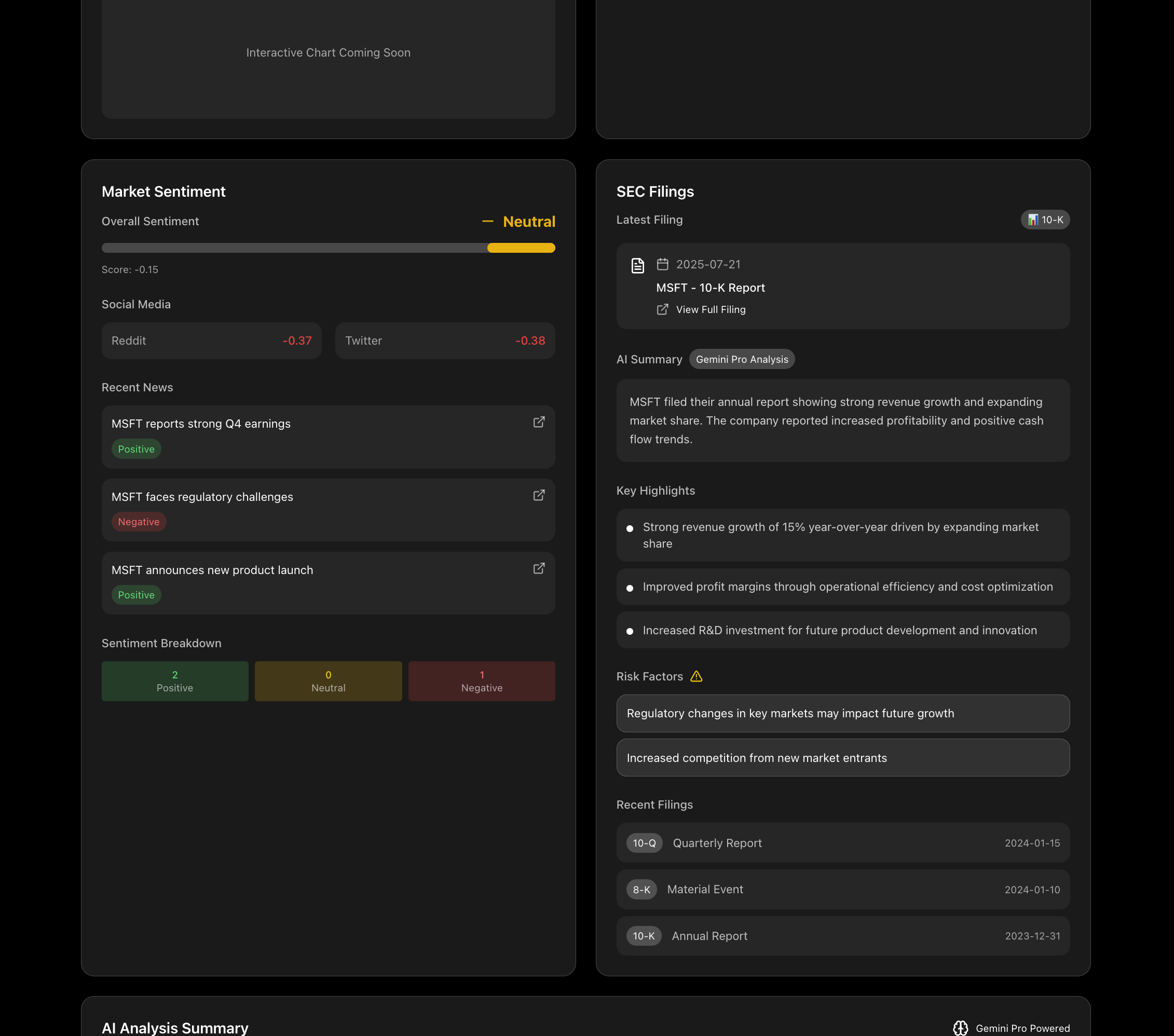
Task: Click the 10-Q filing type badge
Action: click(644, 843)
